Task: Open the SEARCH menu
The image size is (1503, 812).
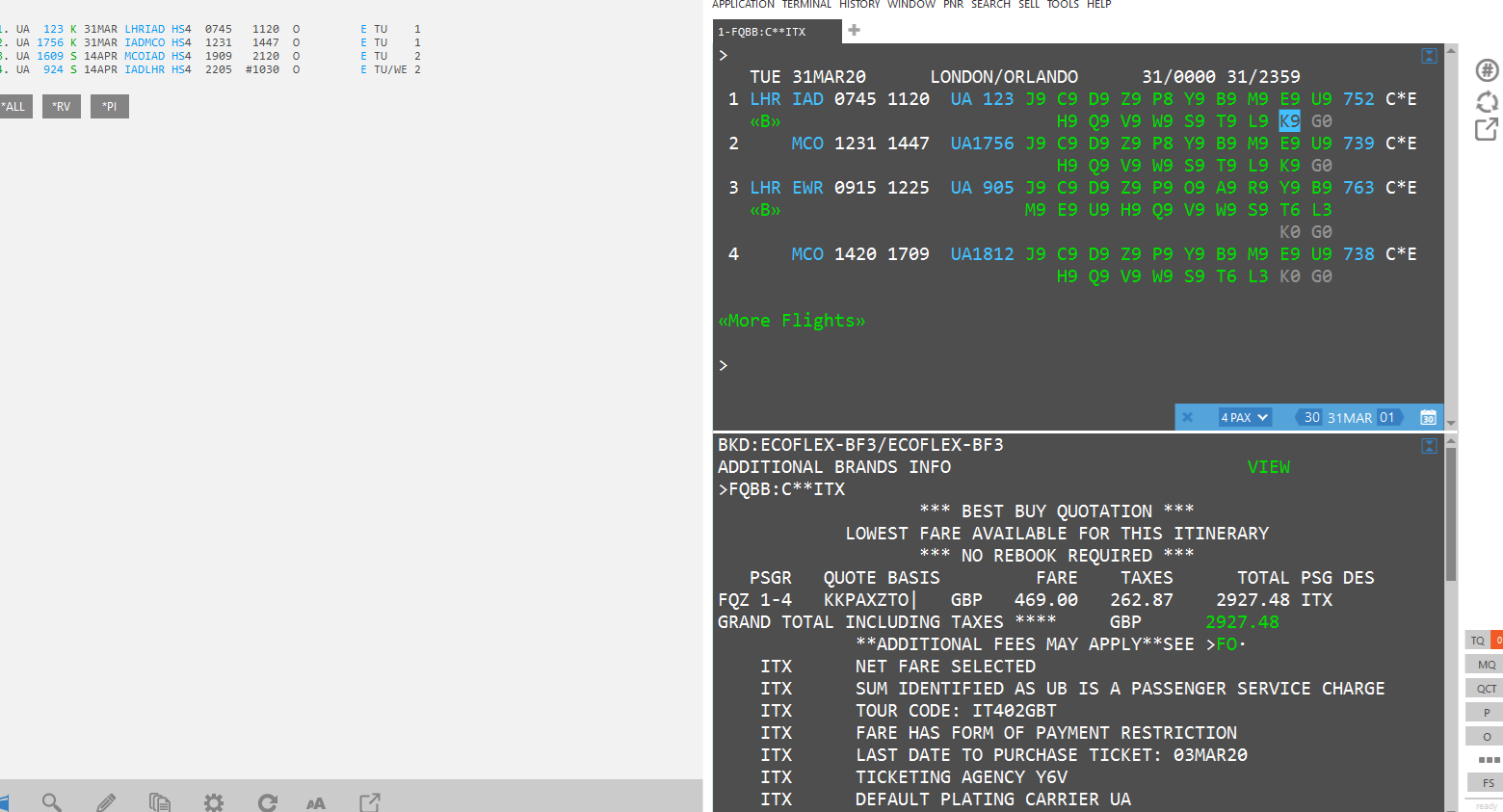Action: [x=990, y=5]
